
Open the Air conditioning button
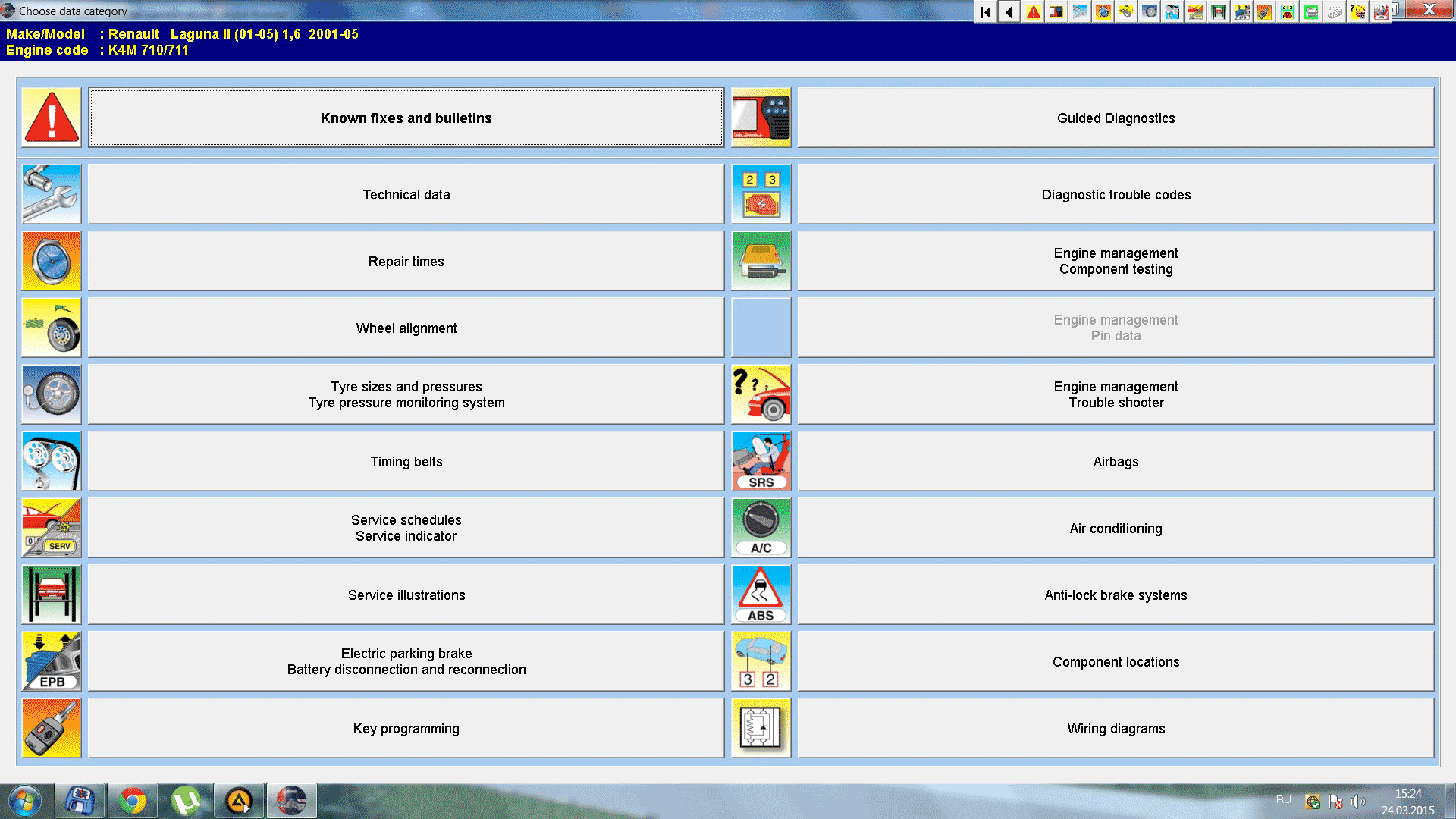point(1116,528)
